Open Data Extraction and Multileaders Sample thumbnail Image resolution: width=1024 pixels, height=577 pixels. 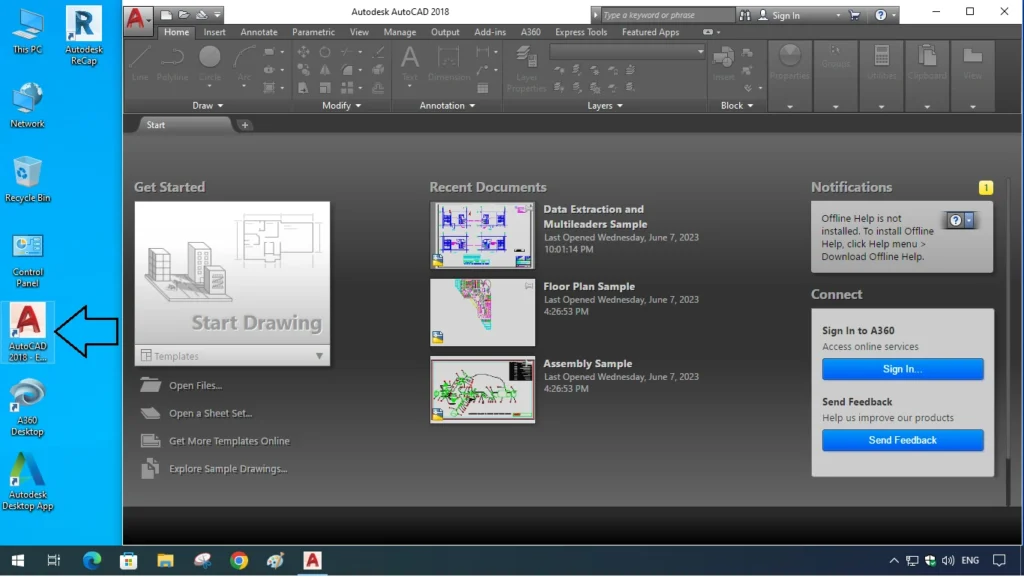tap(482, 236)
